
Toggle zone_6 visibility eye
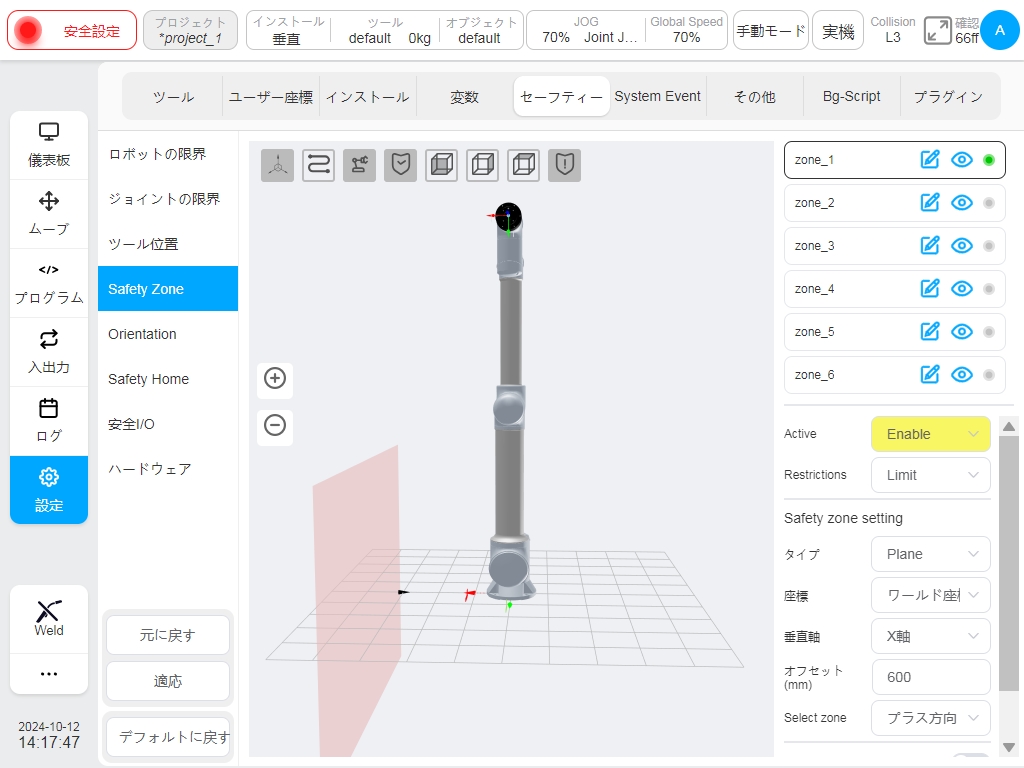[x=962, y=375]
